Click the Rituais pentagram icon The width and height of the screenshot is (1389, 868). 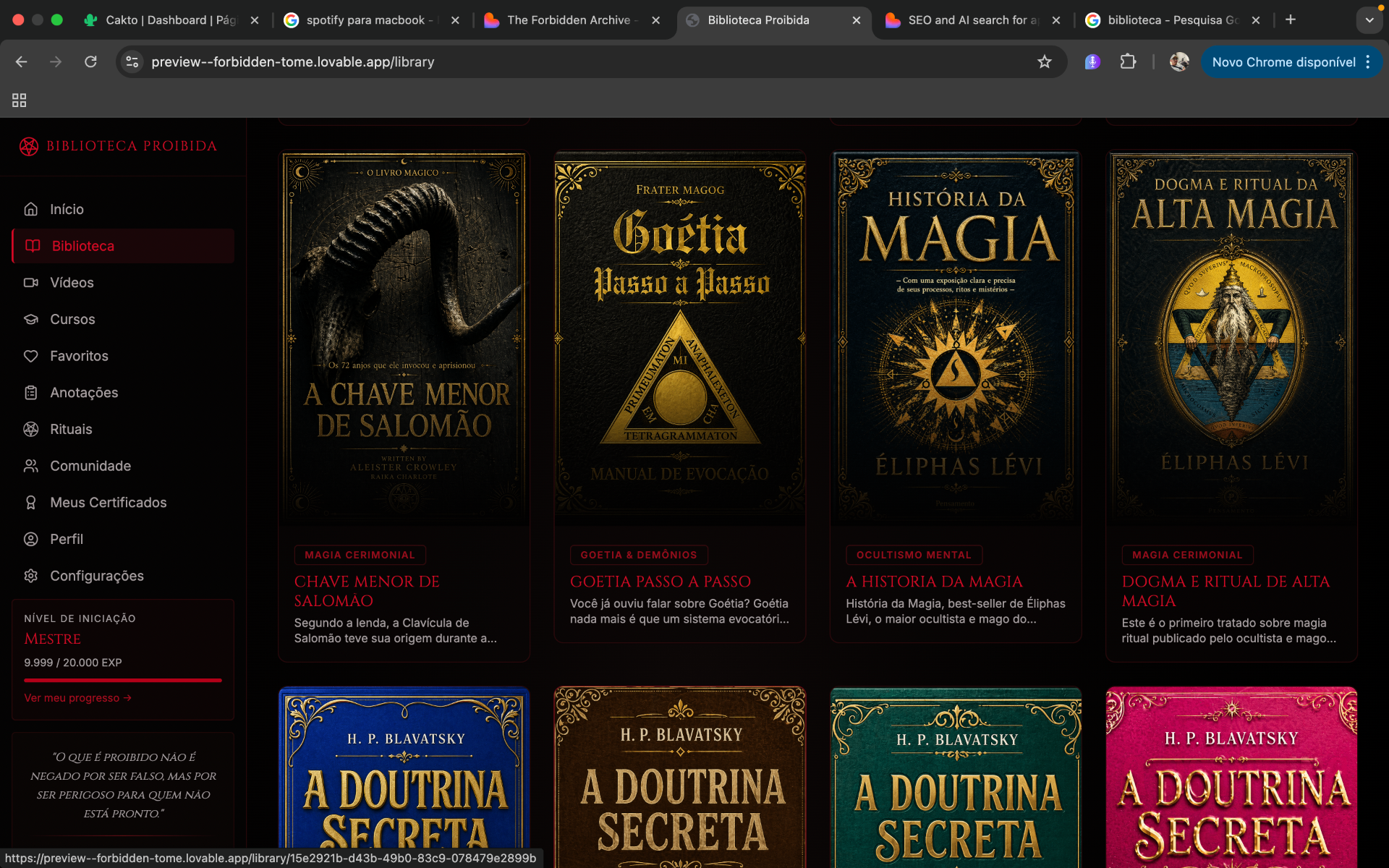click(x=30, y=429)
